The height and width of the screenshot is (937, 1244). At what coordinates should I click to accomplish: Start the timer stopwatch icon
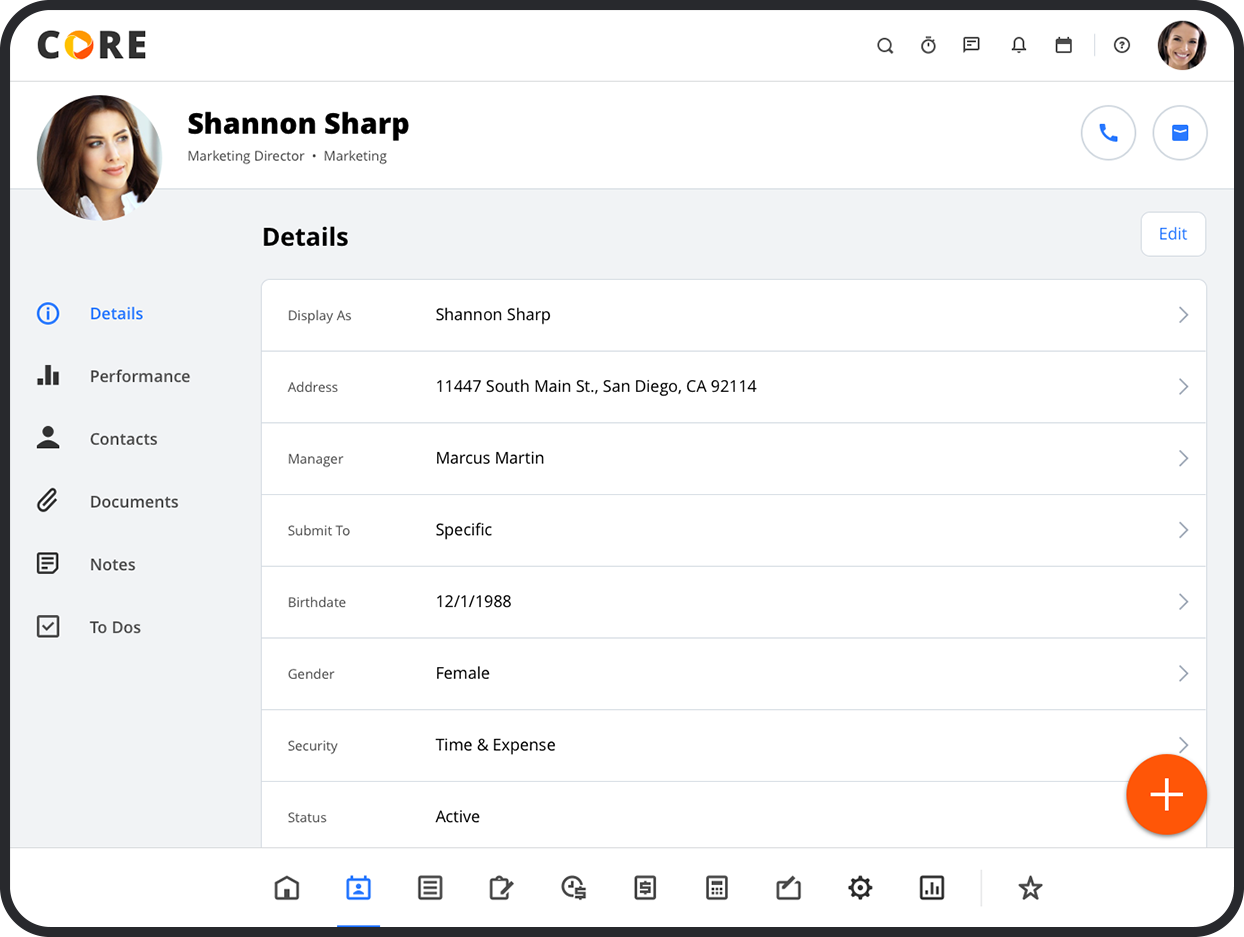pyautogui.click(x=928, y=45)
